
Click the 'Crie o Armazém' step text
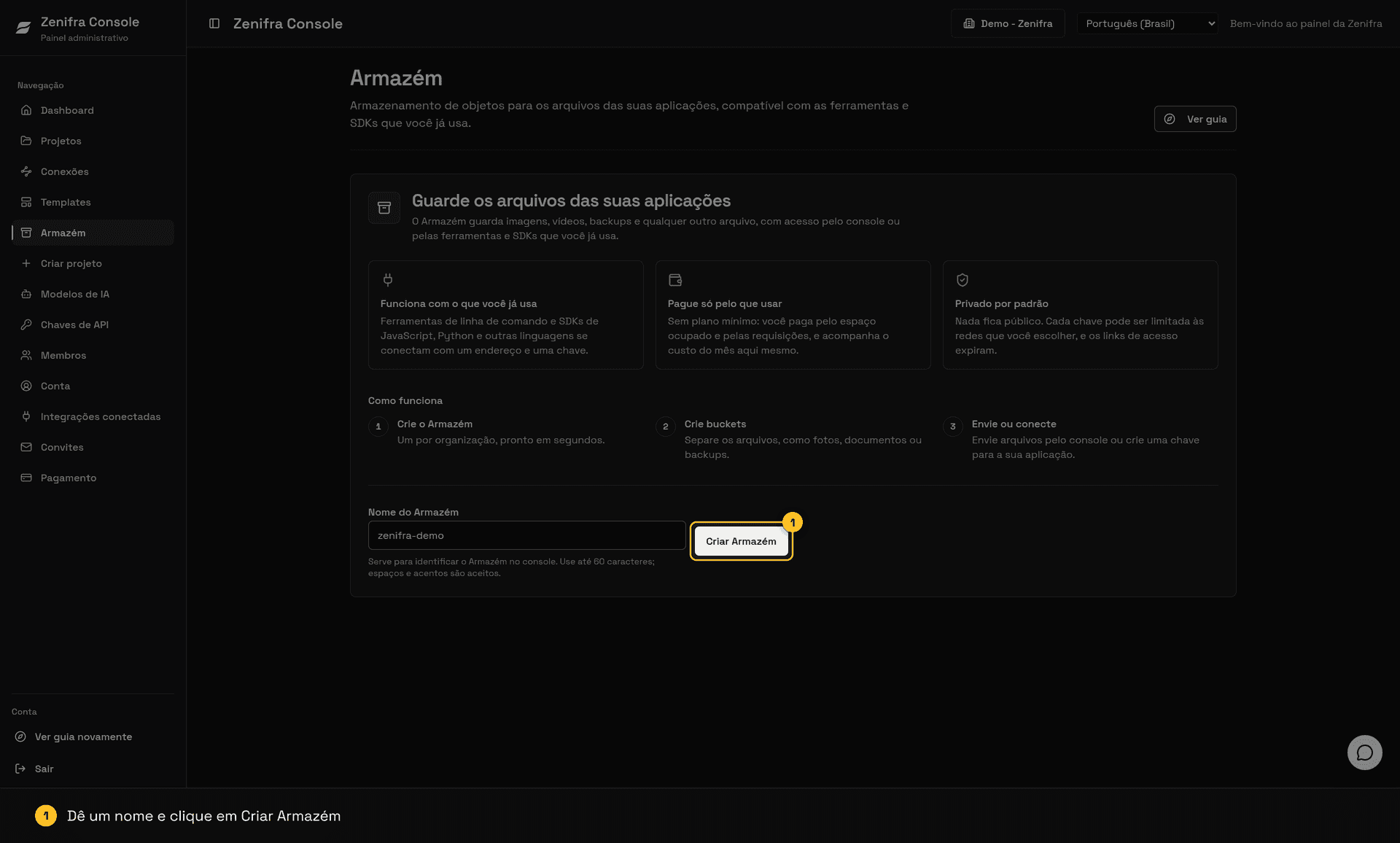tap(435, 424)
